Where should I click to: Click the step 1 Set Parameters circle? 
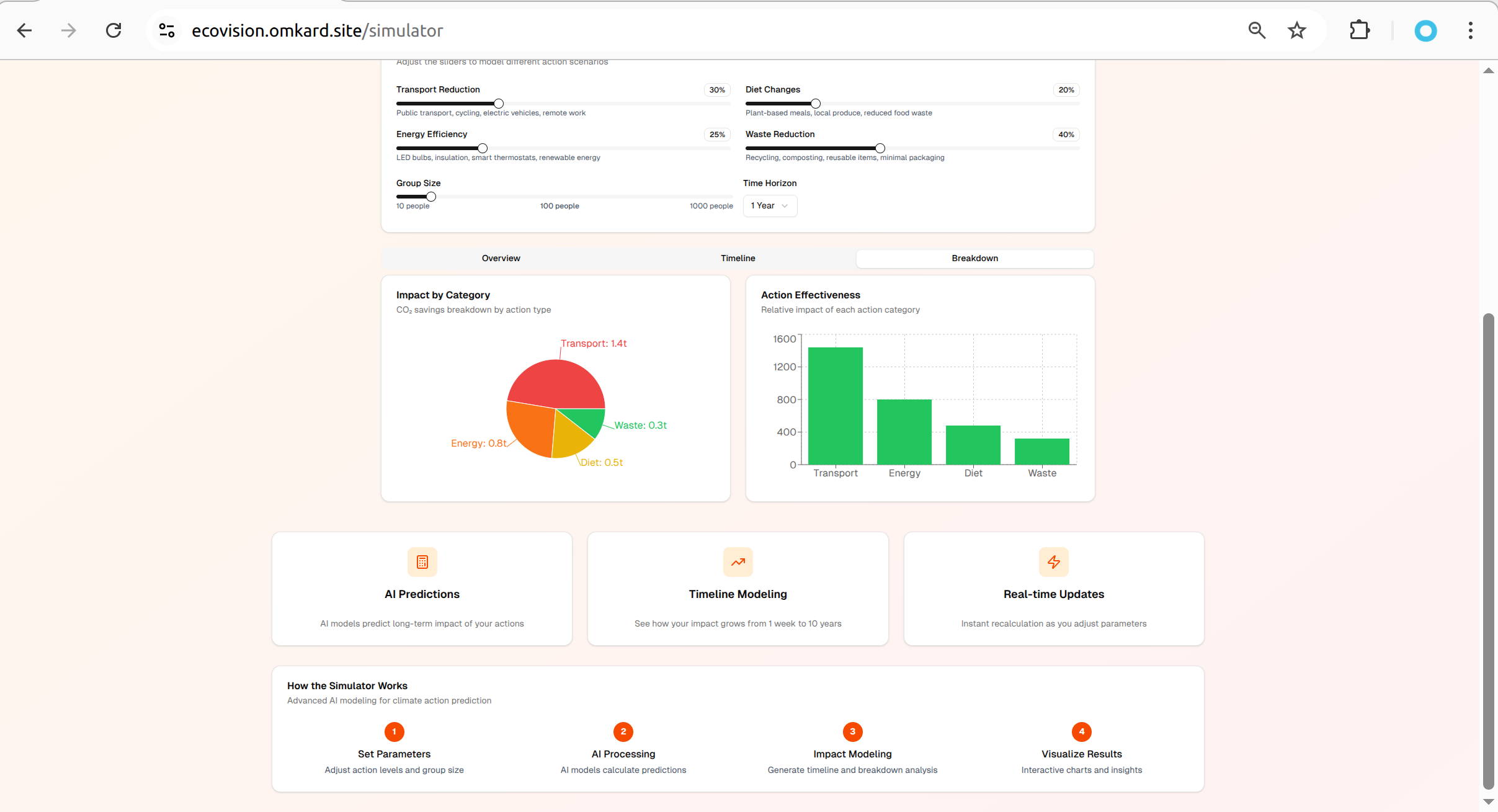point(394,732)
